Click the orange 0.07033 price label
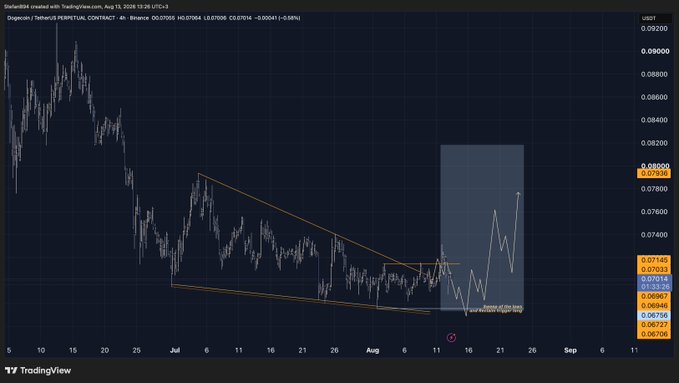679x383 pixels. 654,270
